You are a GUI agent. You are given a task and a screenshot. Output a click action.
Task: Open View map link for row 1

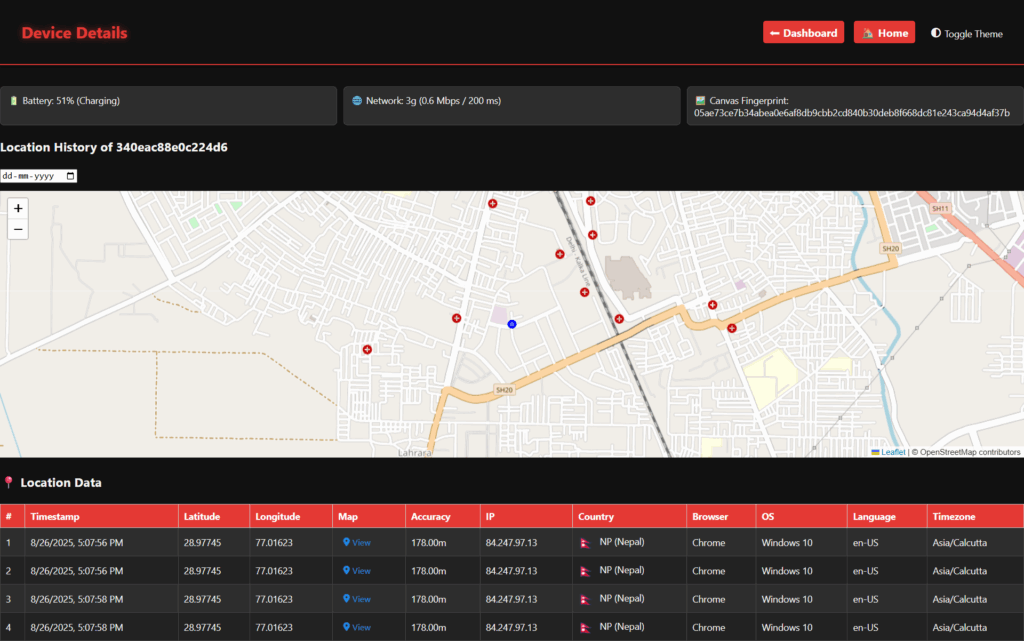[356, 543]
